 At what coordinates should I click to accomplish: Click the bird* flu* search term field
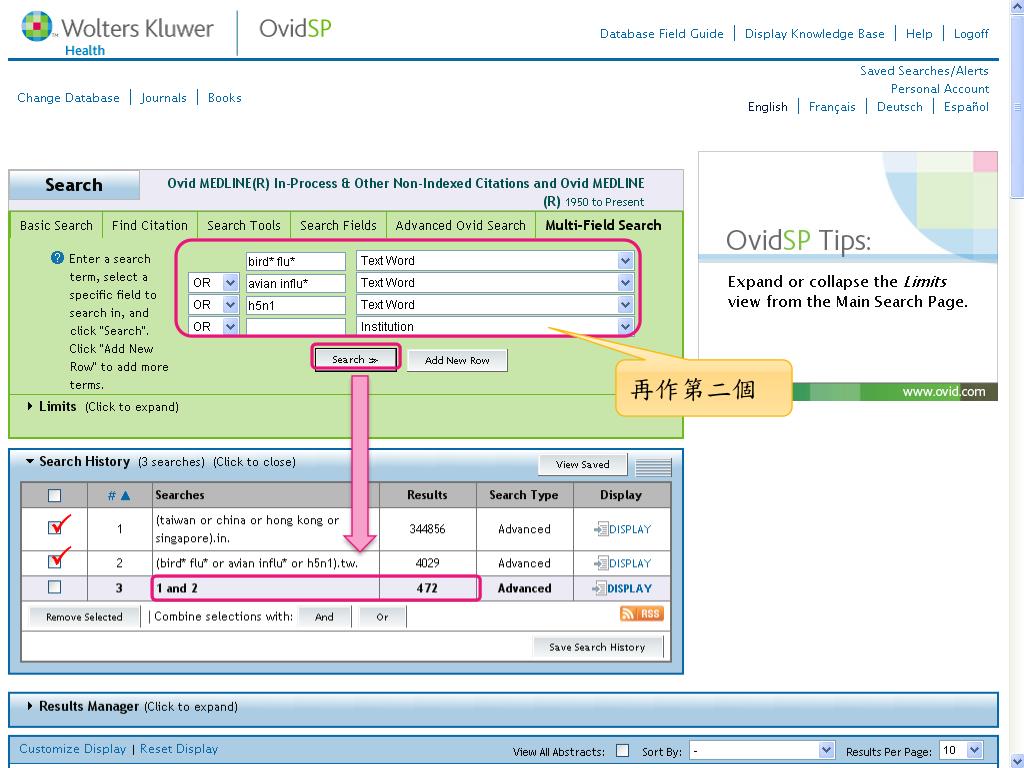tap(296, 261)
